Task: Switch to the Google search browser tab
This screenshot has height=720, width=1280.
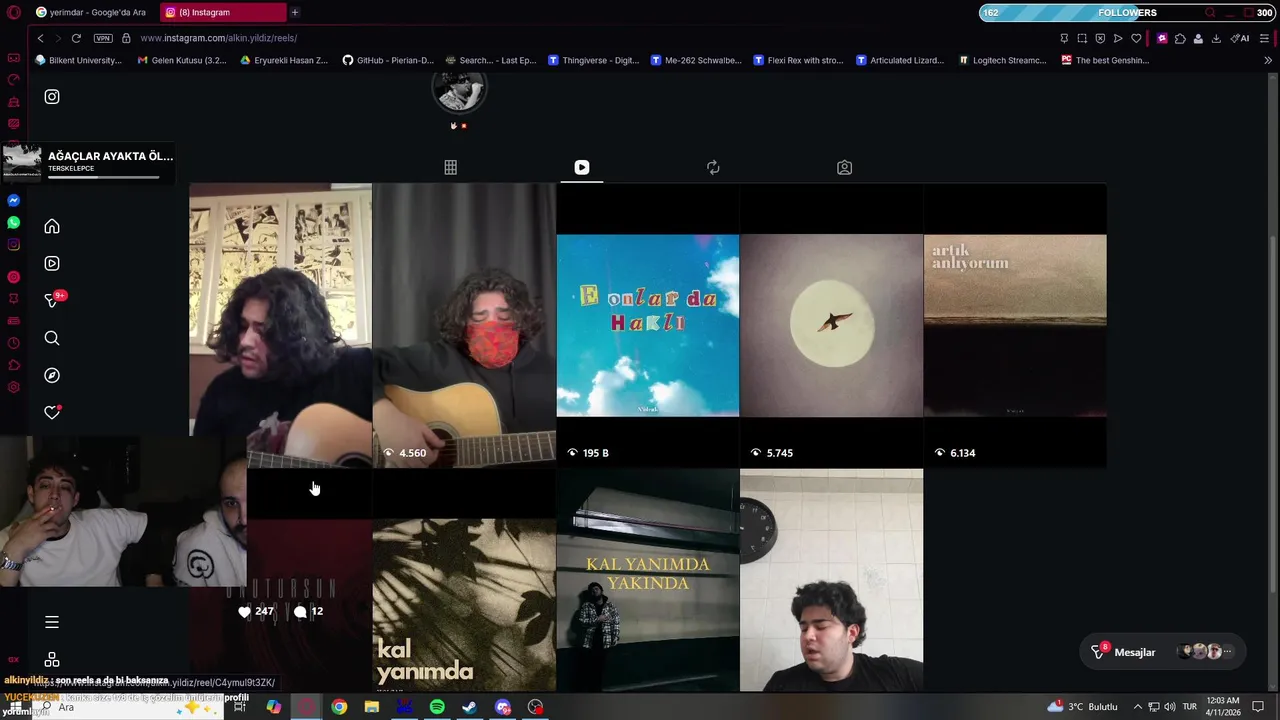Action: coord(91,12)
